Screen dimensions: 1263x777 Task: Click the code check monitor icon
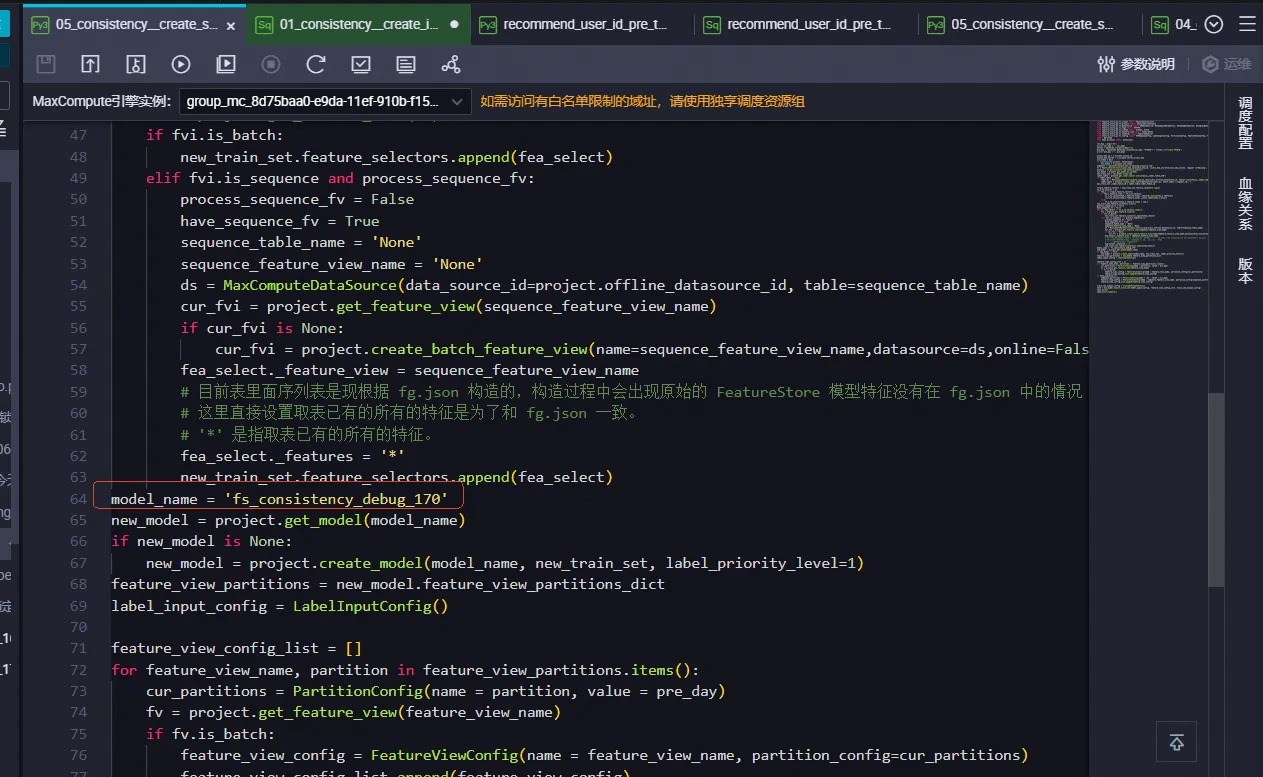361,64
